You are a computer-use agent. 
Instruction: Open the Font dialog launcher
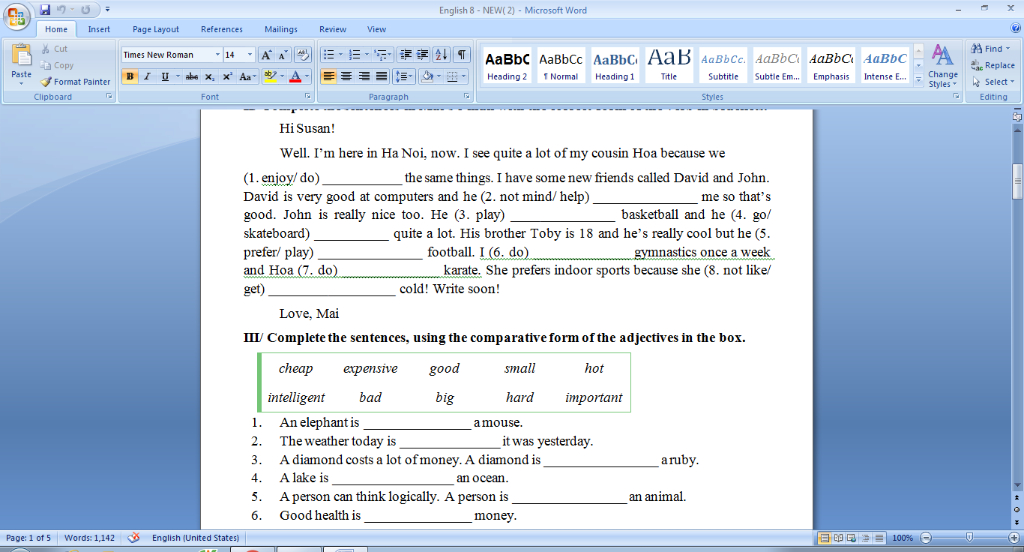coord(308,96)
